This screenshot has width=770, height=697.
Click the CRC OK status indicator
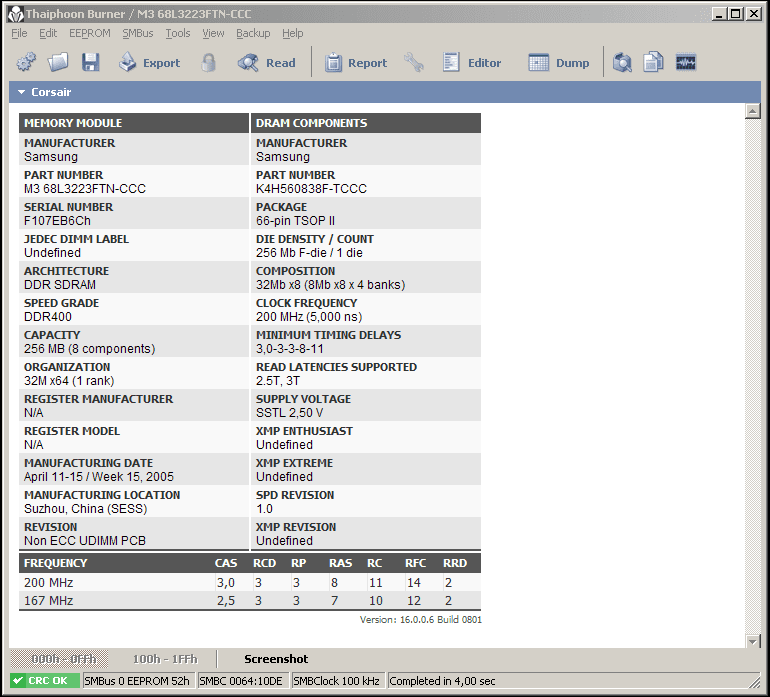(x=45, y=681)
